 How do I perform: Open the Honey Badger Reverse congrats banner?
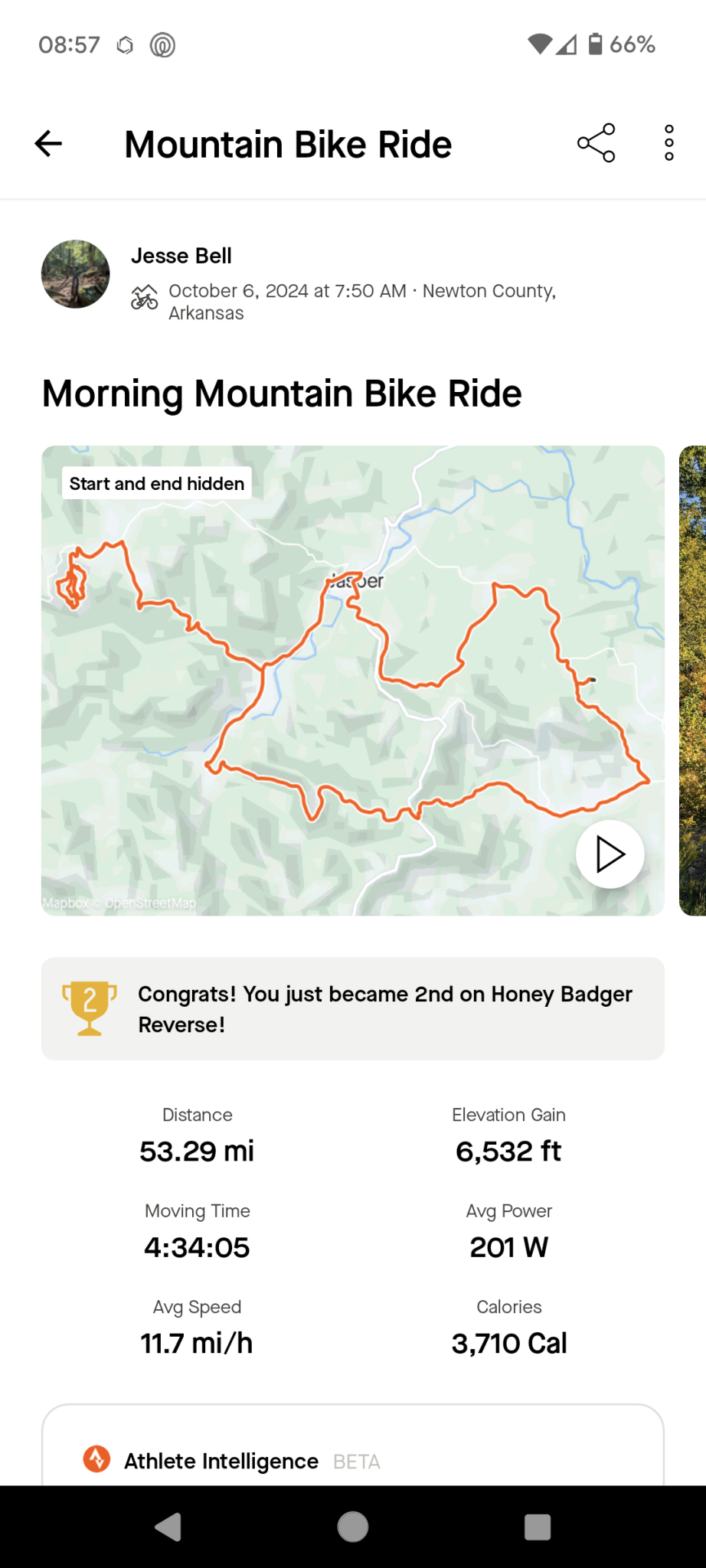click(384, 1008)
